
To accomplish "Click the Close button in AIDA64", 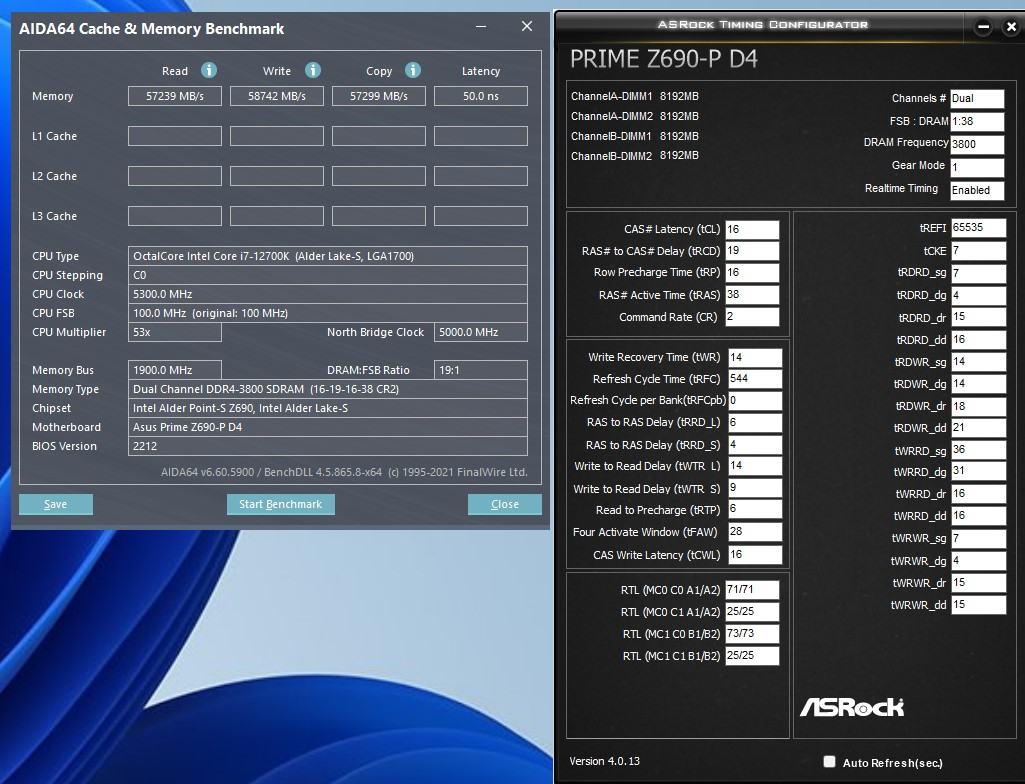I will coord(505,504).
